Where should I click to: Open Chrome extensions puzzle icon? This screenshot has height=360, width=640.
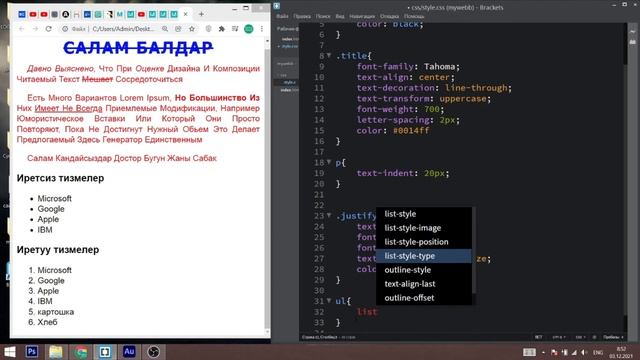coord(222,29)
